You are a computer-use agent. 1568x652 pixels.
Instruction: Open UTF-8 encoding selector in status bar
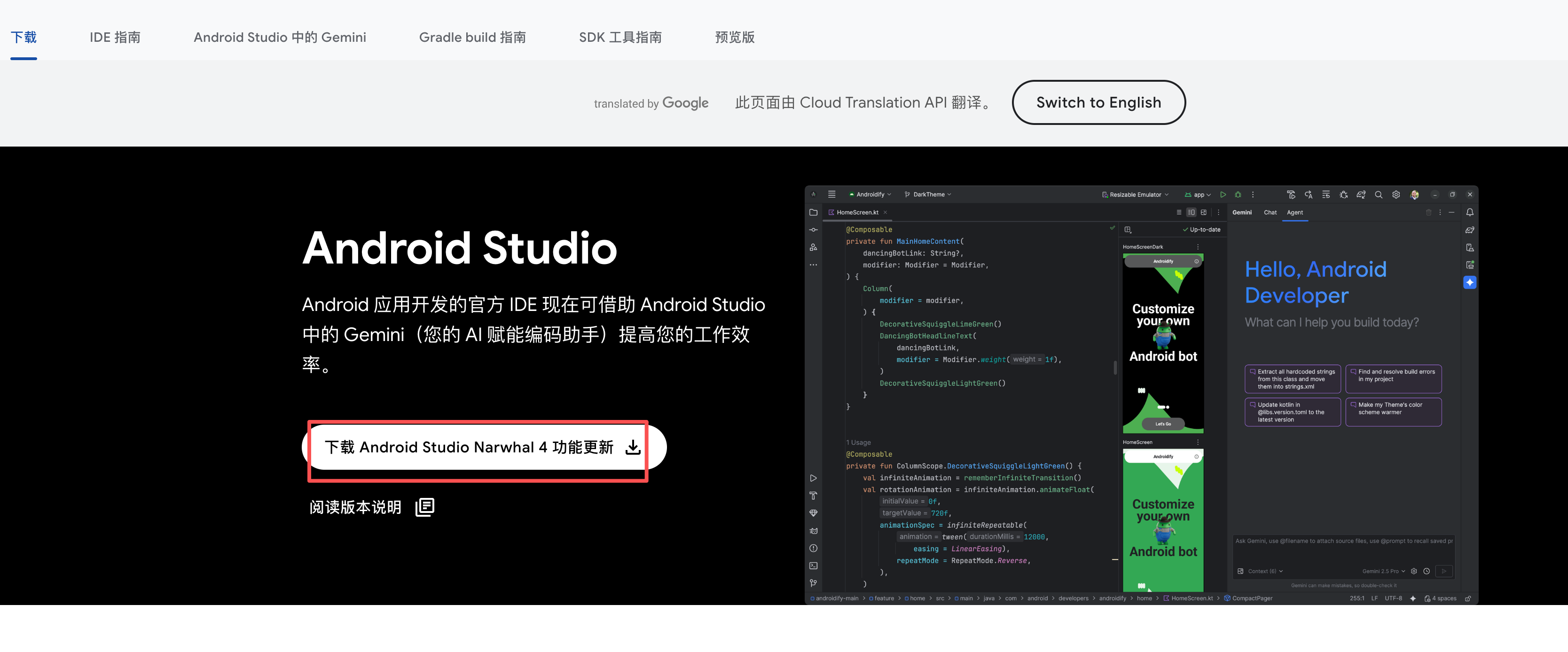pyautogui.click(x=1393, y=598)
